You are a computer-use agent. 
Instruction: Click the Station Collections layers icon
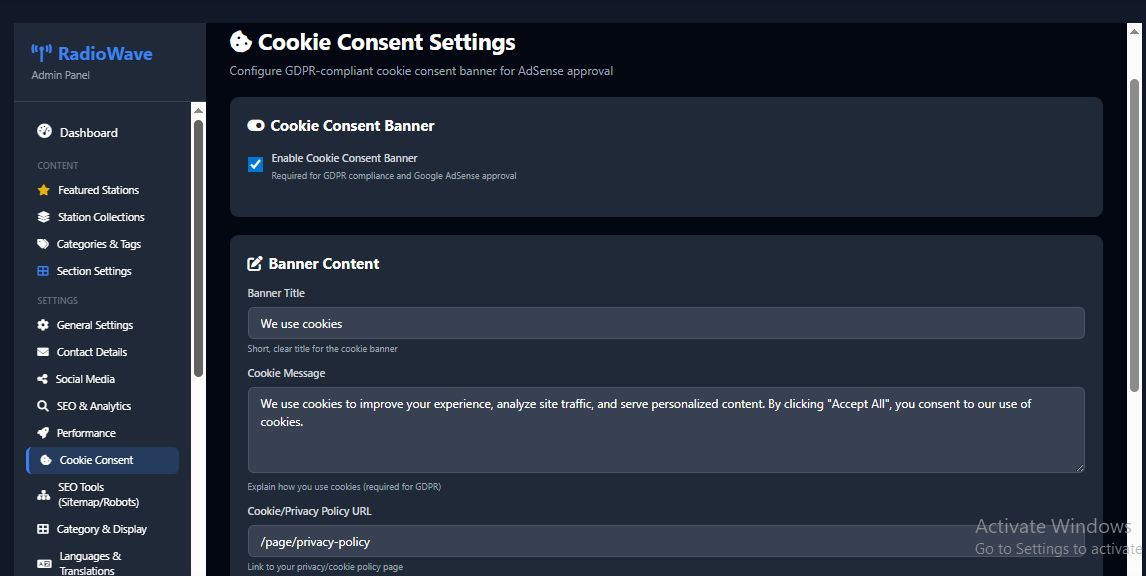[43, 217]
